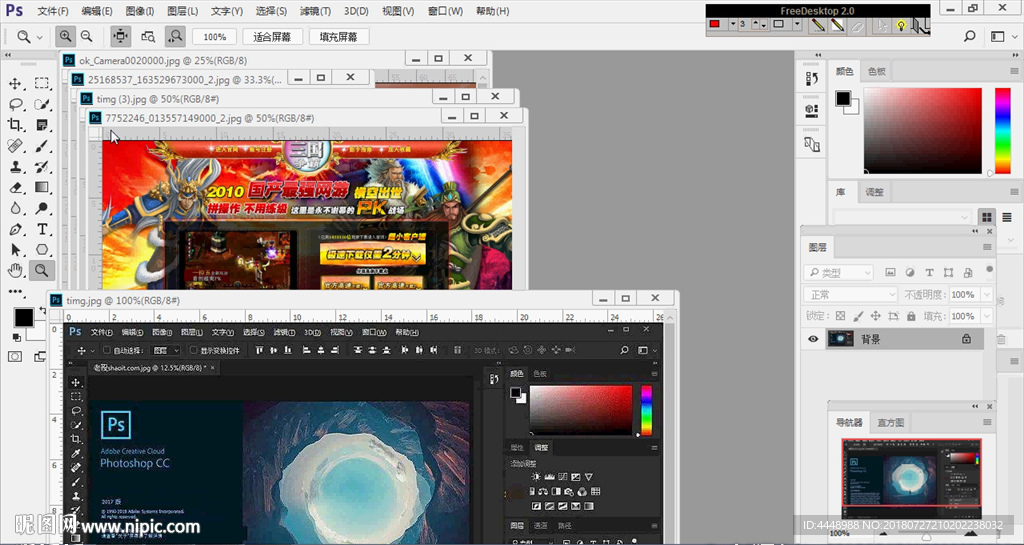Select the Move tool

[x=15, y=84]
